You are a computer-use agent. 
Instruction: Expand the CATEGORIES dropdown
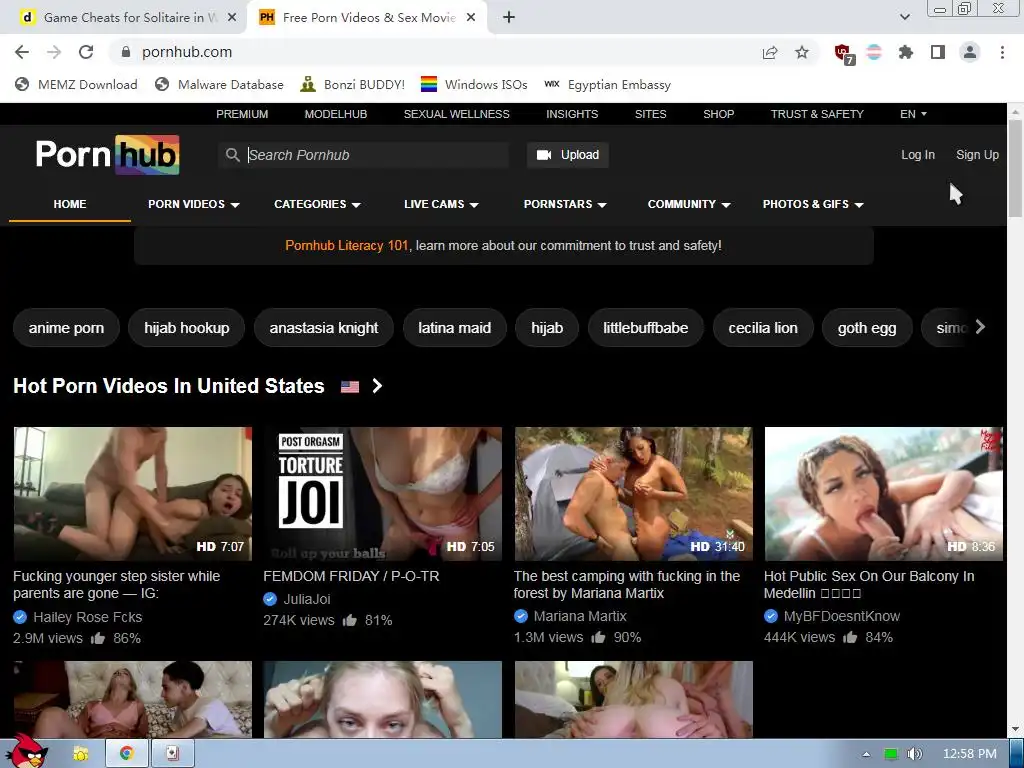click(317, 204)
